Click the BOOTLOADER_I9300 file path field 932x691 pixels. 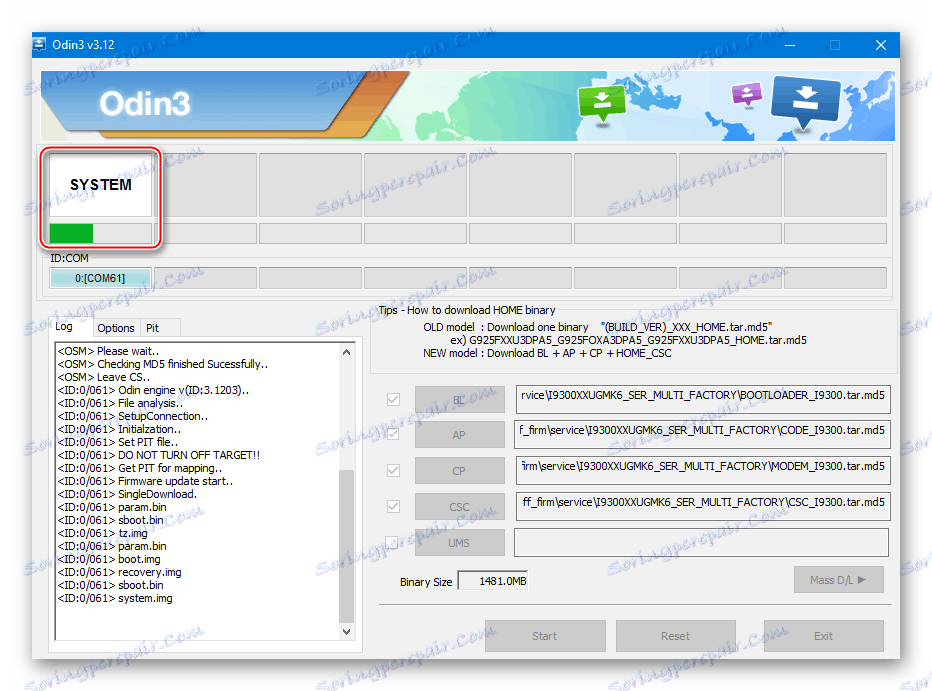(703, 400)
